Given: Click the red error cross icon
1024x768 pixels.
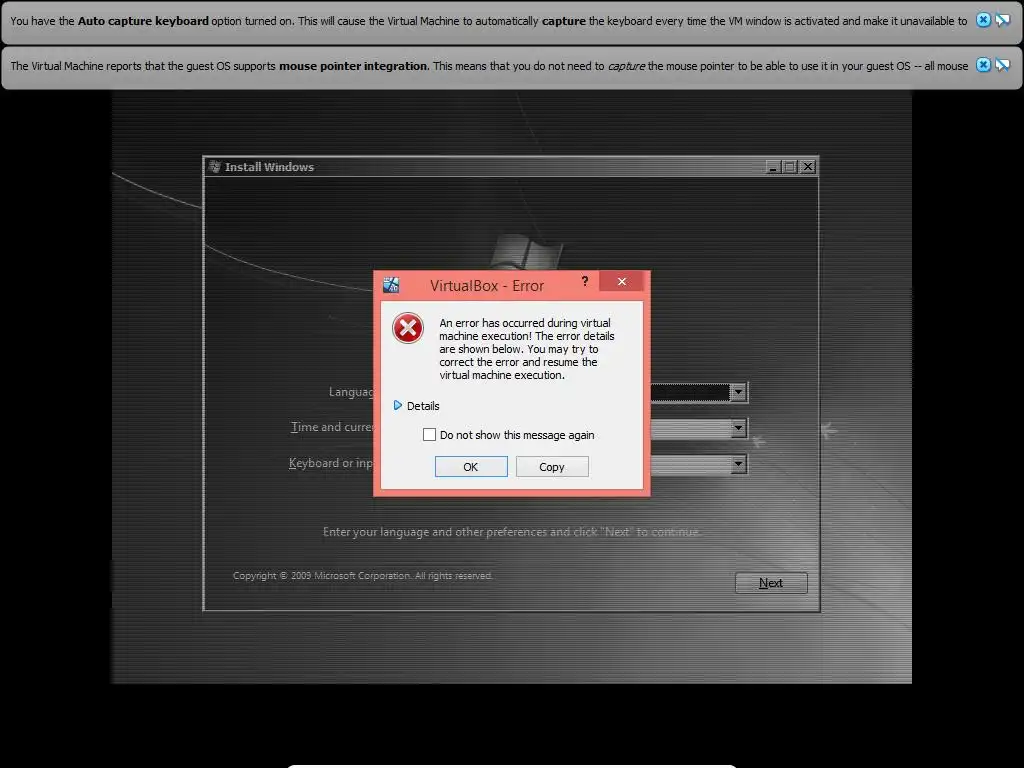Looking at the screenshot, I should click(x=408, y=328).
